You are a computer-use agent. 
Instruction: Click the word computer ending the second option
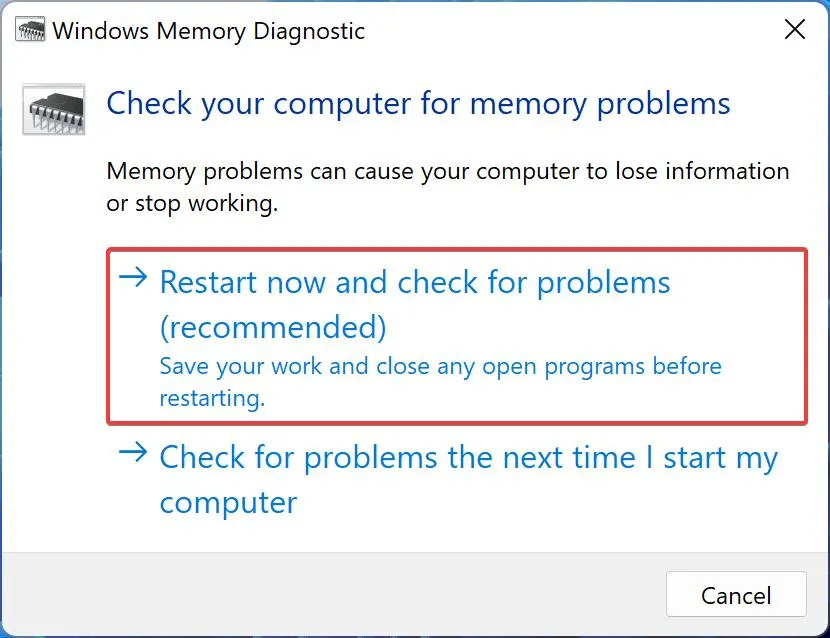[228, 502]
